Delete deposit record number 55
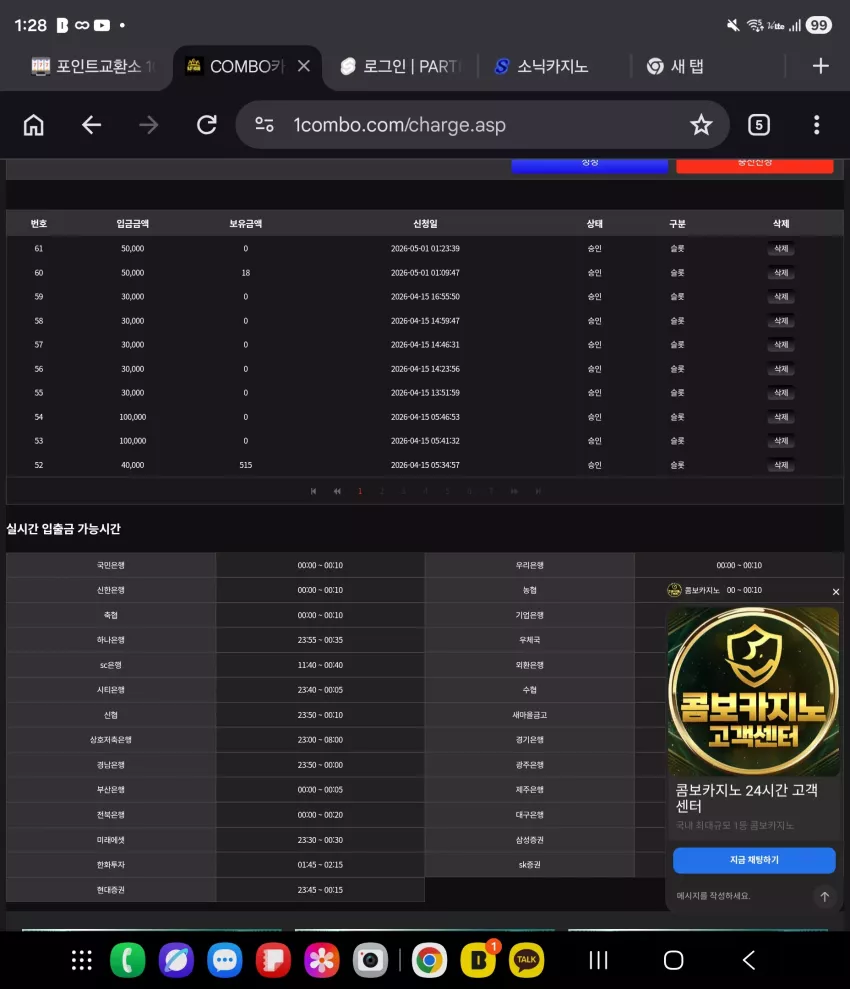 click(781, 392)
